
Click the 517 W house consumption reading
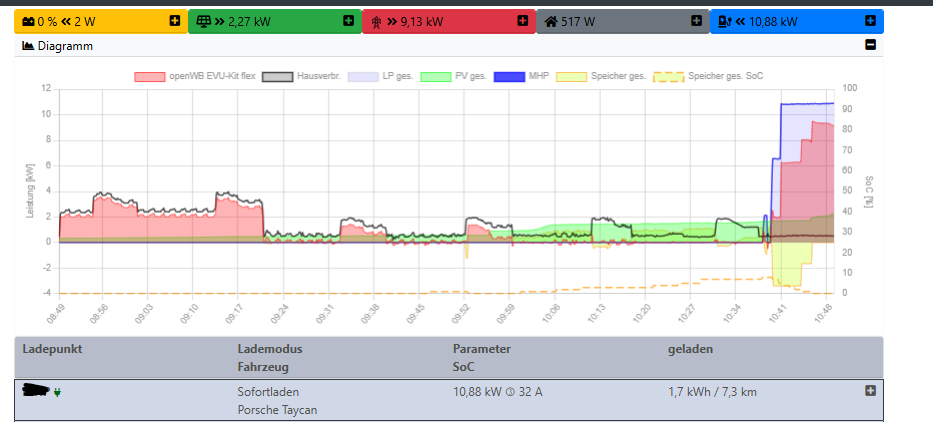click(578, 22)
